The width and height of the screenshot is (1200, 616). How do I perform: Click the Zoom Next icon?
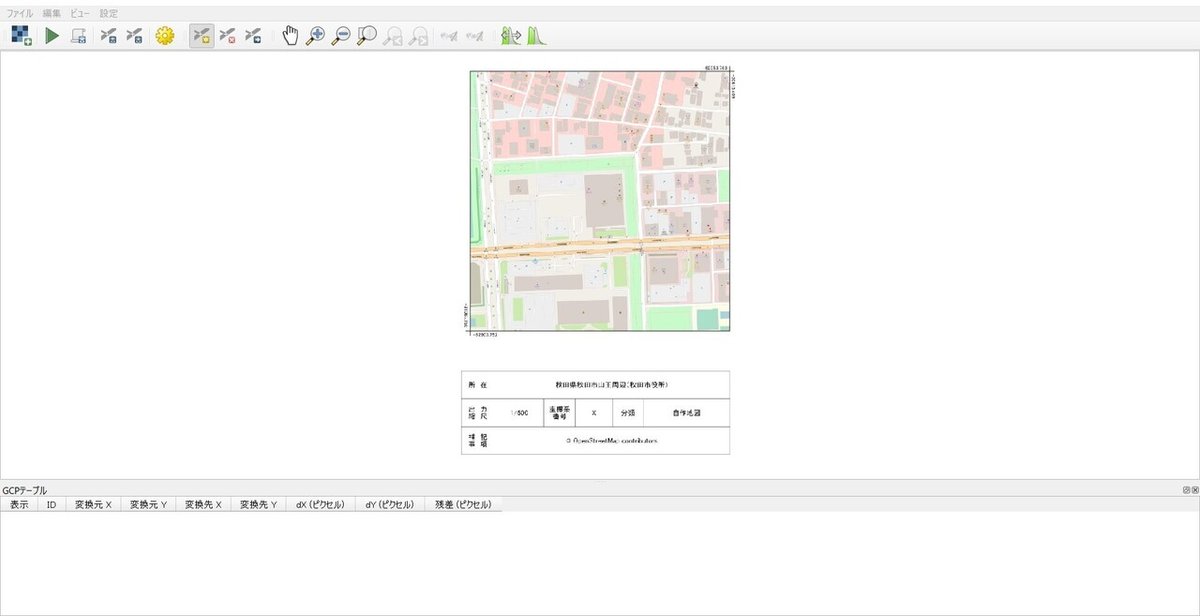click(419, 36)
